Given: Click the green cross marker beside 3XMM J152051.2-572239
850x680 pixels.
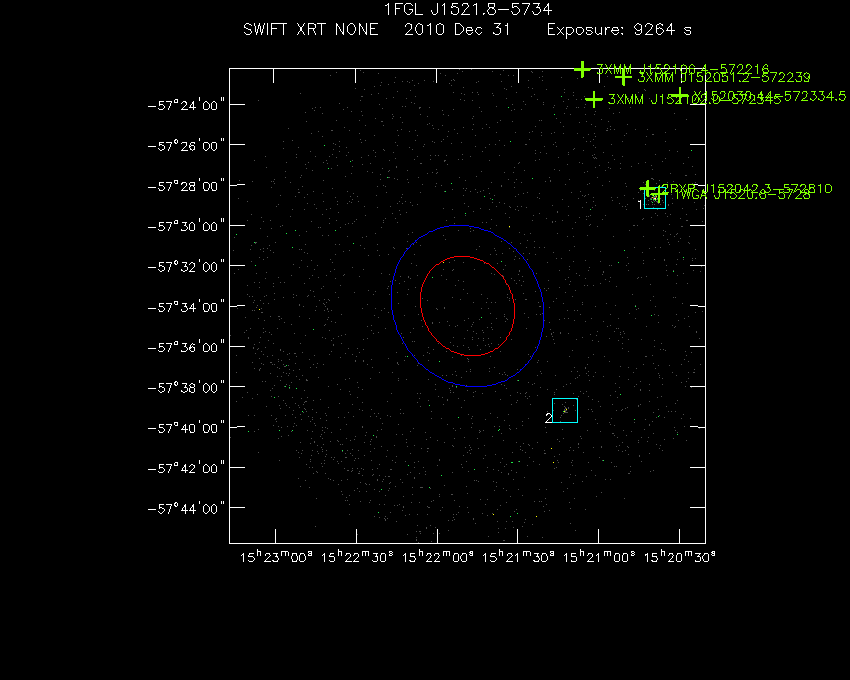Looking at the screenshot, I should 623,78.
